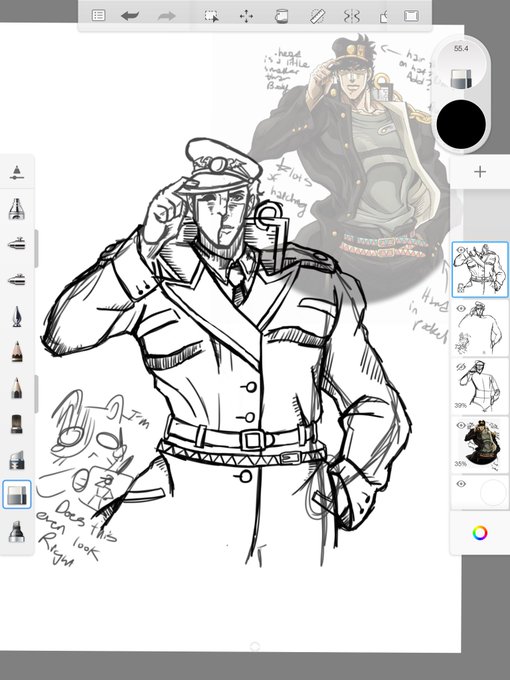Screen dimensions: 510x680
Task: Tap the lower brush palette scroll handle
Action: click(36, 394)
